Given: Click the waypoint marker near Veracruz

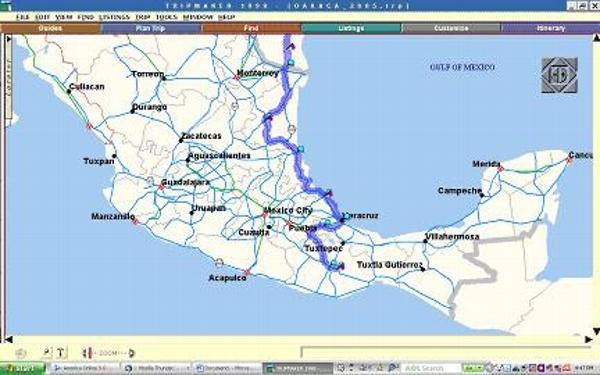Looking at the screenshot, I should point(347,216).
